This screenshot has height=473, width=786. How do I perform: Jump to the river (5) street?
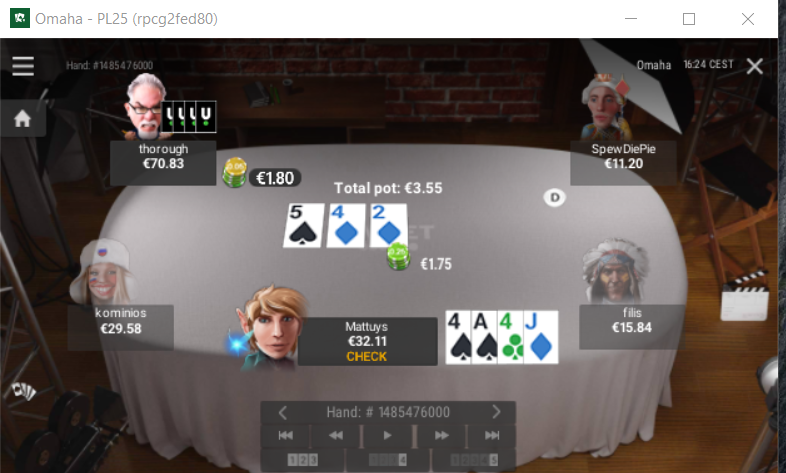coord(474,460)
